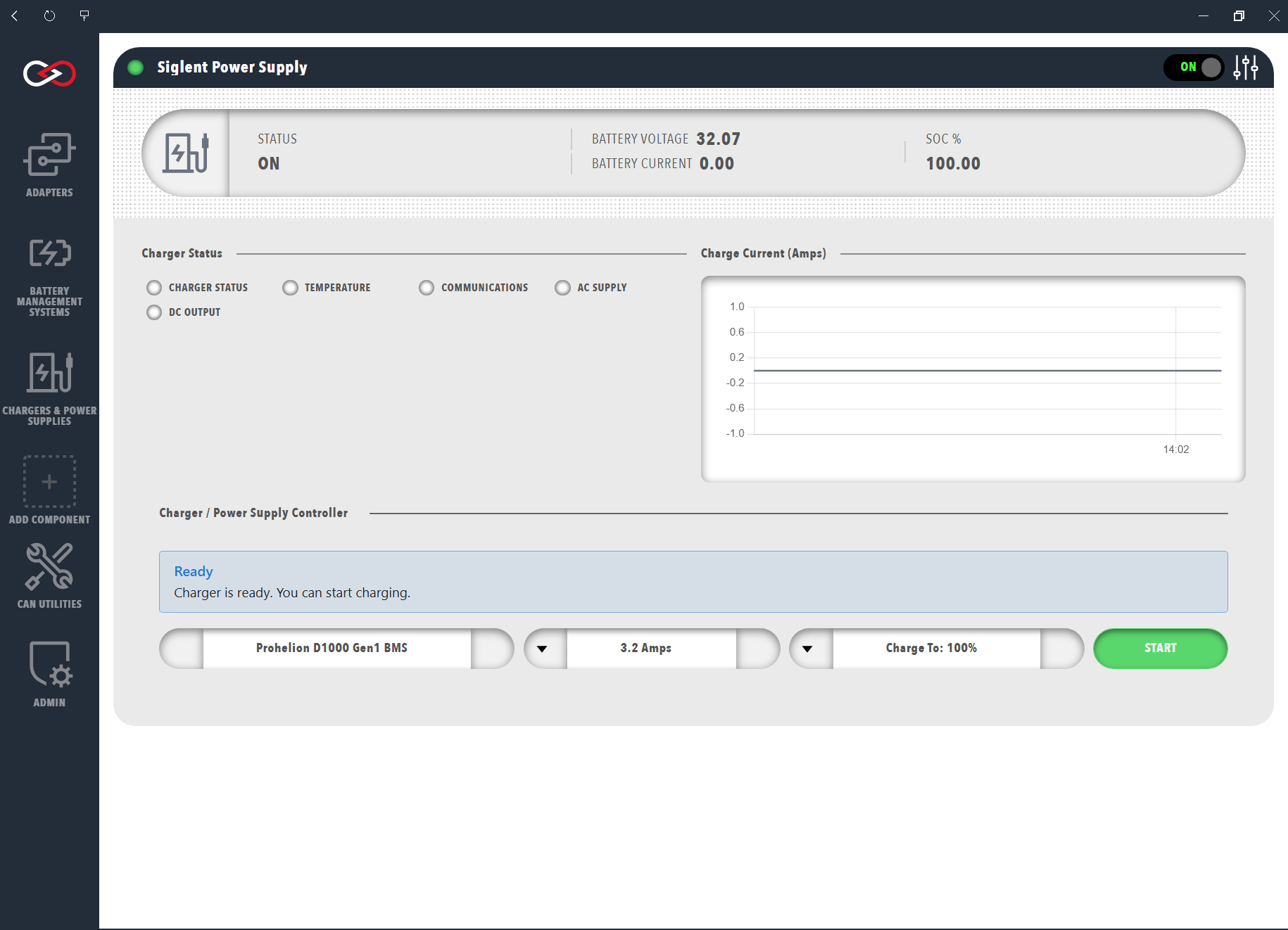This screenshot has height=930, width=1288.
Task: Click the Charge Current (Amps) heading
Action: pyautogui.click(x=764, y=253)
